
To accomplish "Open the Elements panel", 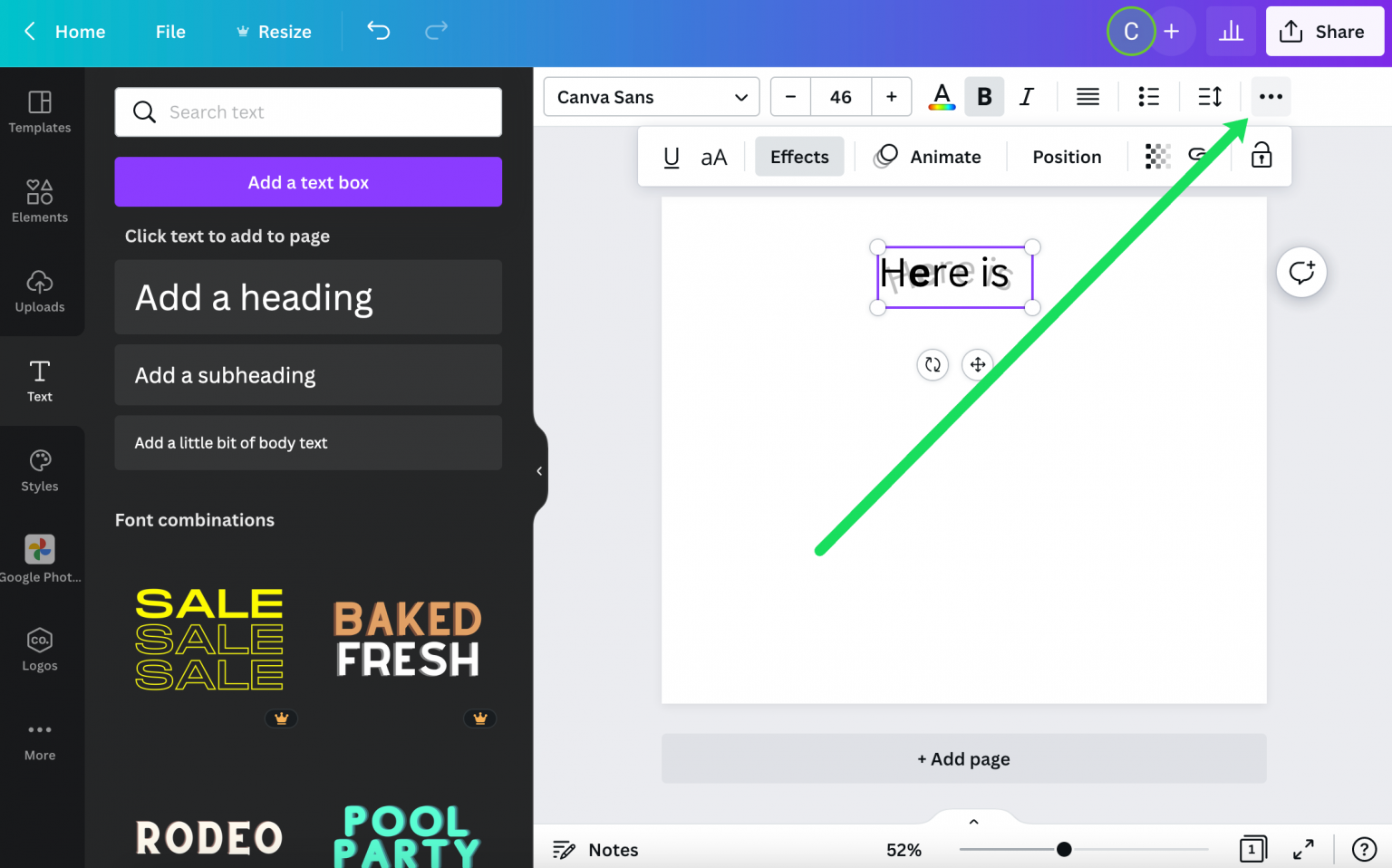I will pyautogui.click(x=39, y=201).
